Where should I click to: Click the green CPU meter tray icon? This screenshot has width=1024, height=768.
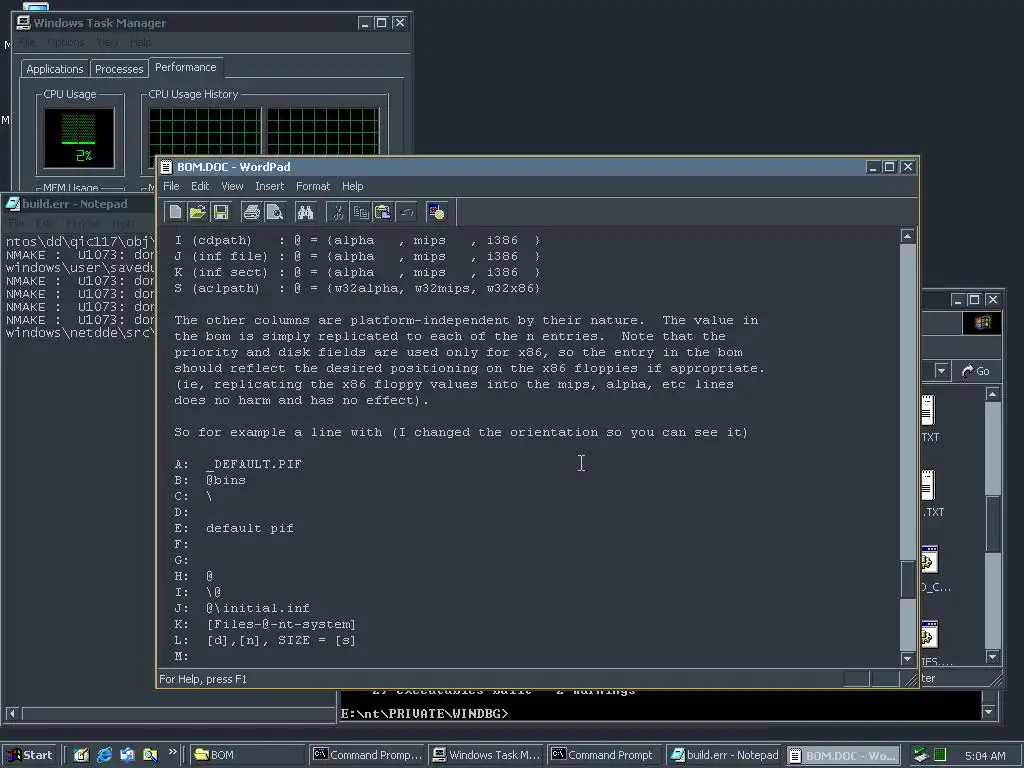(940, 755)
